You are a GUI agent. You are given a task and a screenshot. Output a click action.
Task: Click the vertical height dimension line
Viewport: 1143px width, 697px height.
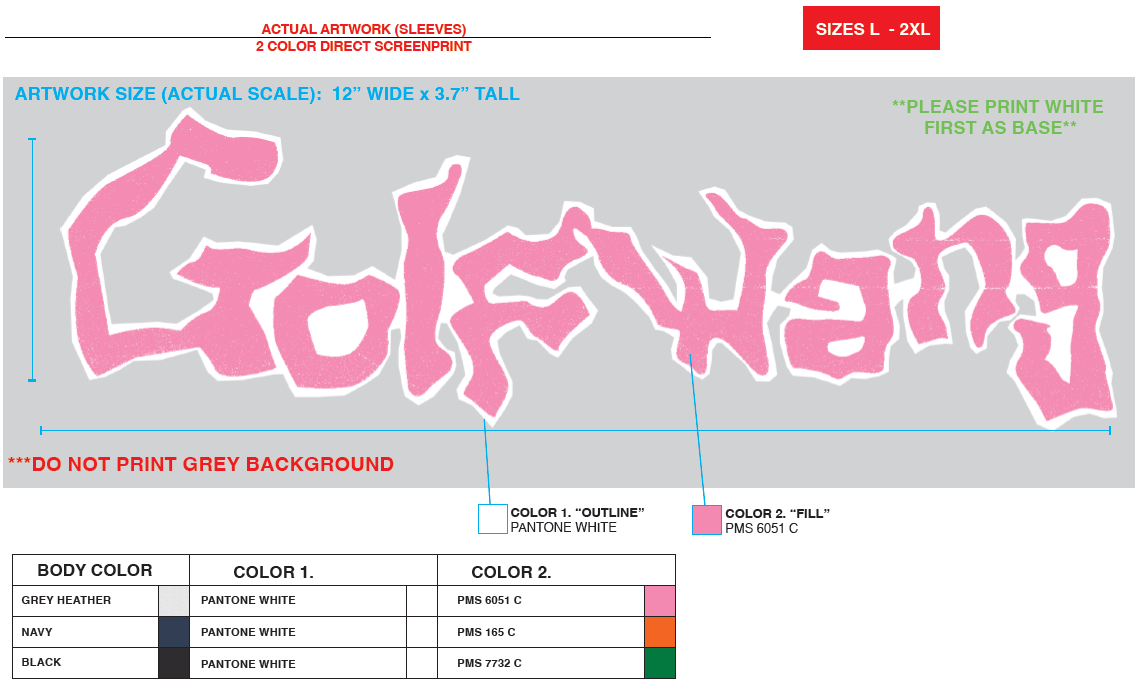pyautogui.click(x=32, y=260)
